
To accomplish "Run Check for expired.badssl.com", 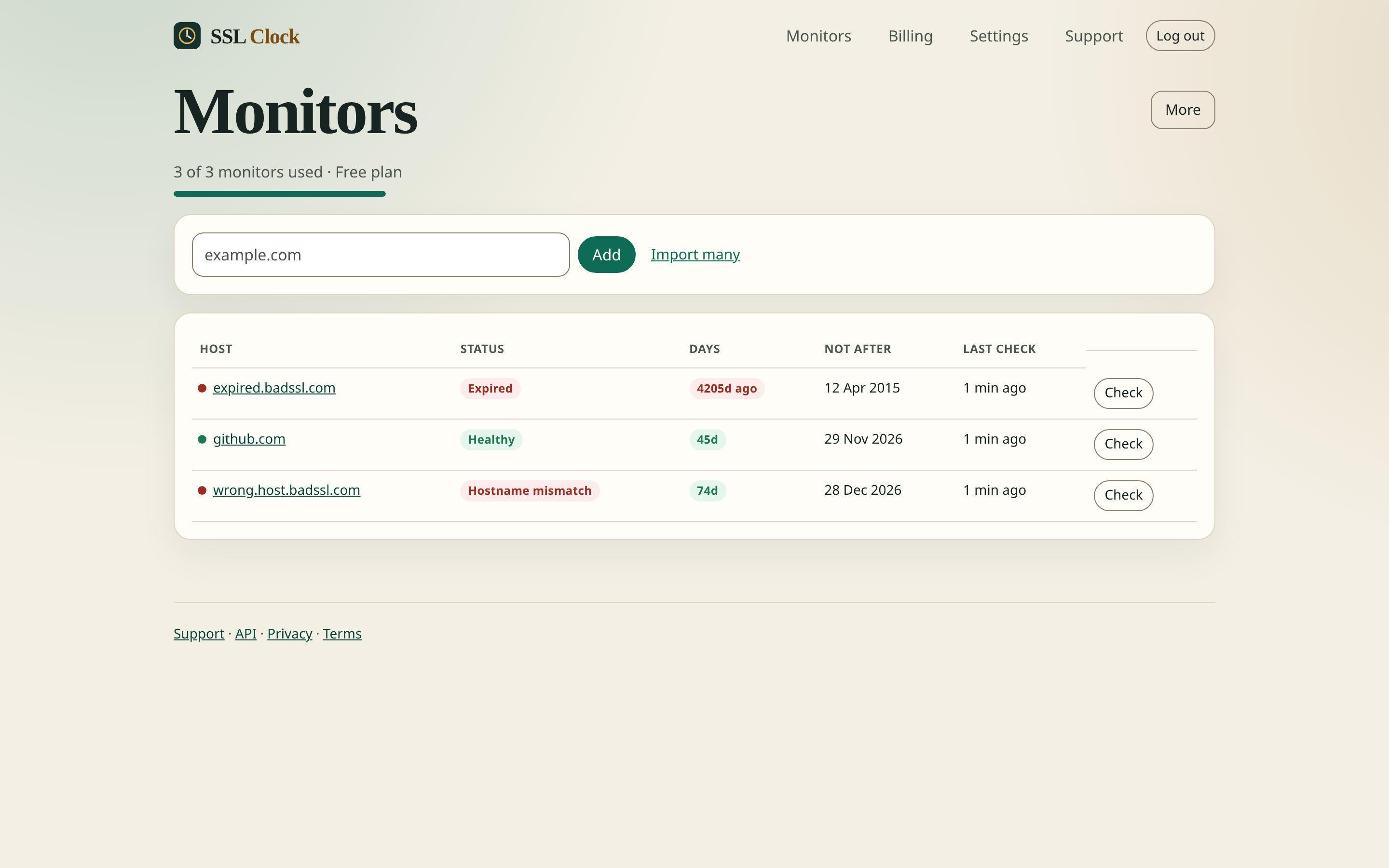I will tap(1123, 393).
